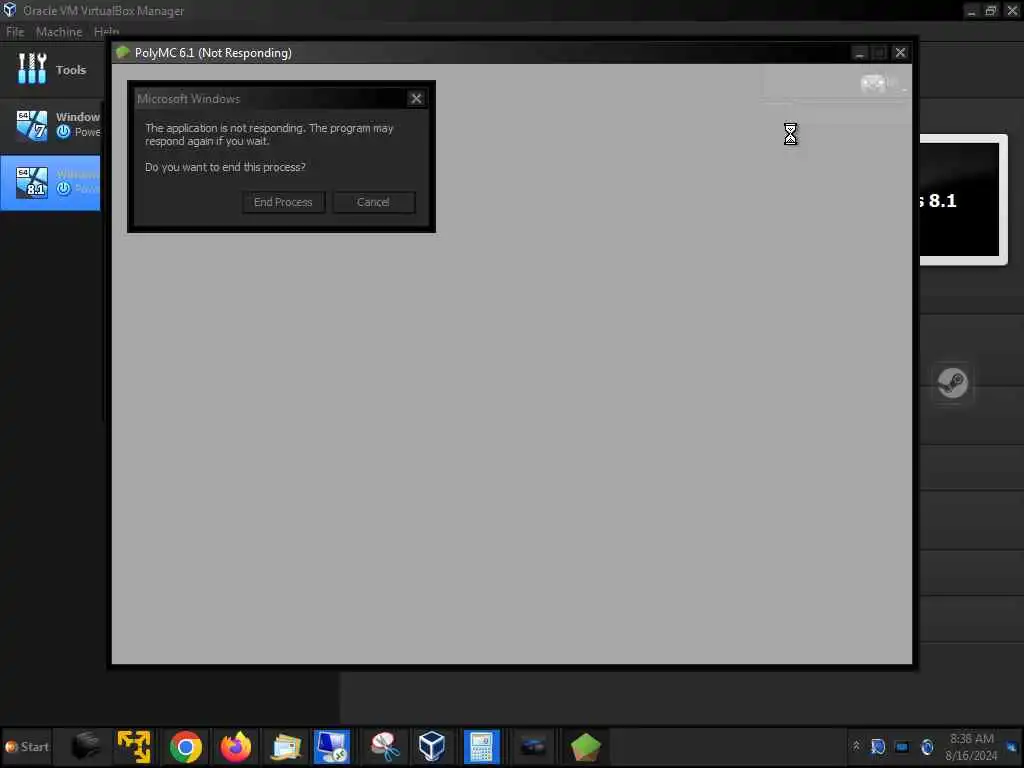1024x768 pixels.
Task: Show hidden system tray icons
Action: (856, 746)
